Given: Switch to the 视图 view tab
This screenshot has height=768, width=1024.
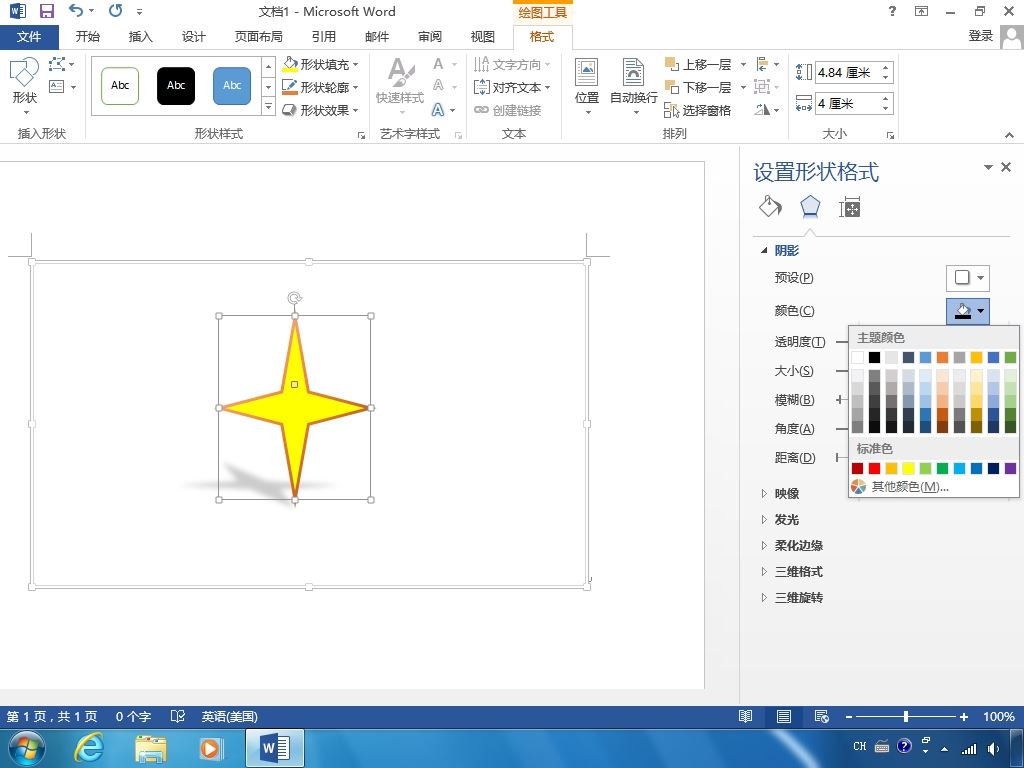Looking at the screenshot, I should click(x=483, y=37).
